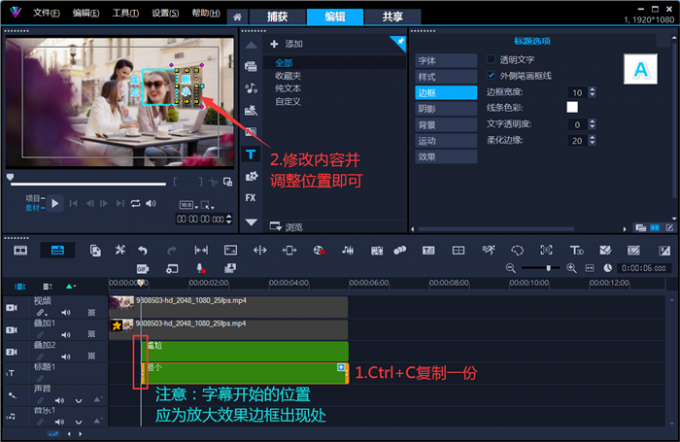Click the mask creator icon
Image resolution: width=680 pixels, height=442 pixels.
point(517,250)
